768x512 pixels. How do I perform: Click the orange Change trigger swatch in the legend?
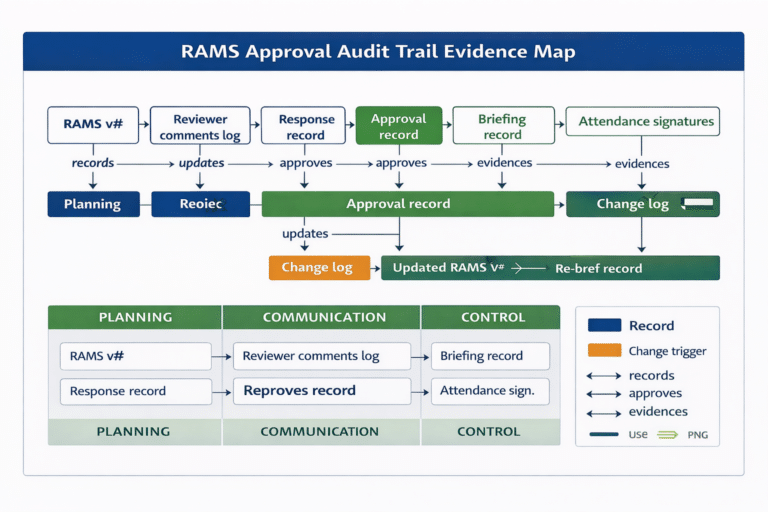point(604,350)
